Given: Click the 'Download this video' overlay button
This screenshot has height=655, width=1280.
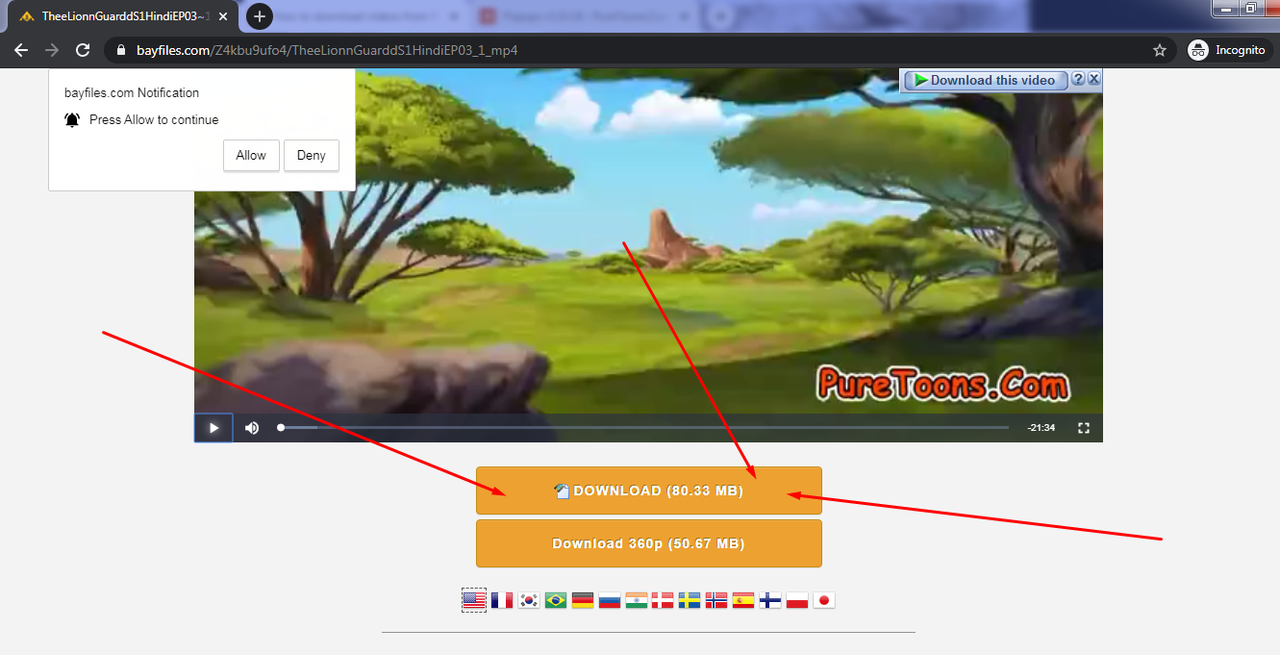Looking at the screenshot, I should (x=985, y=80).
